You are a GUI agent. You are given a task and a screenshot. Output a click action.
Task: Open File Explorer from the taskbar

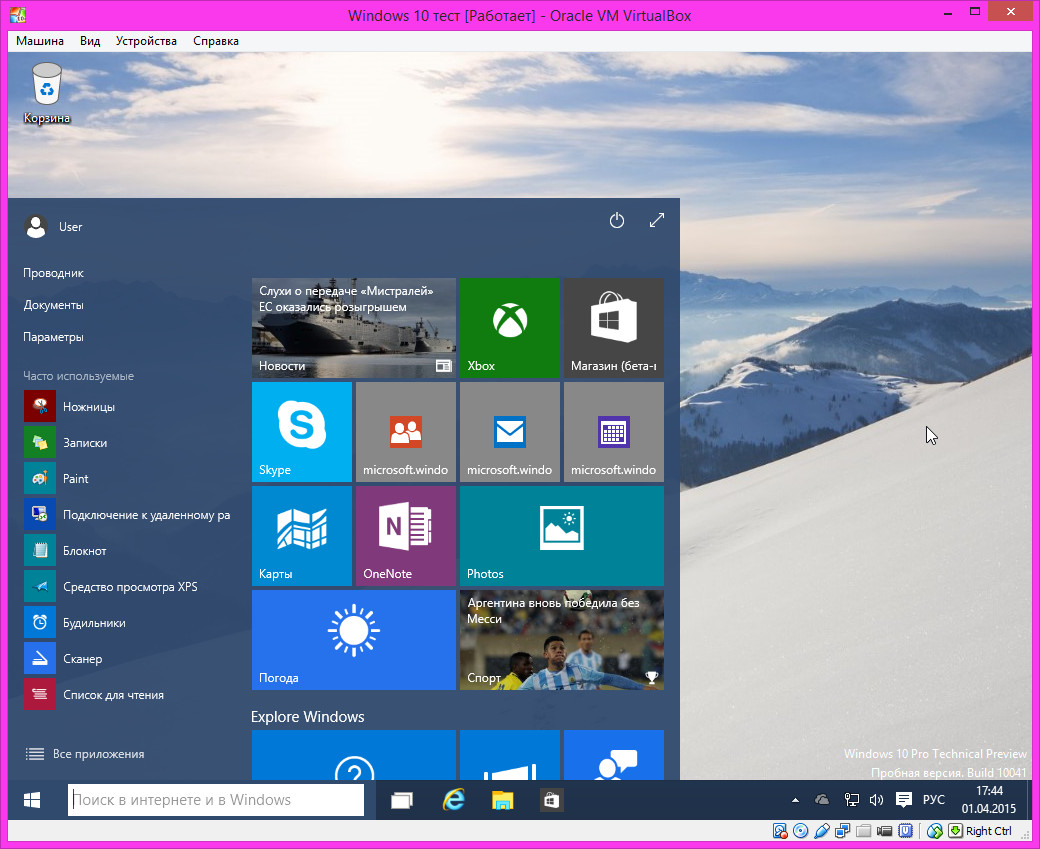[x=502, y=801]
